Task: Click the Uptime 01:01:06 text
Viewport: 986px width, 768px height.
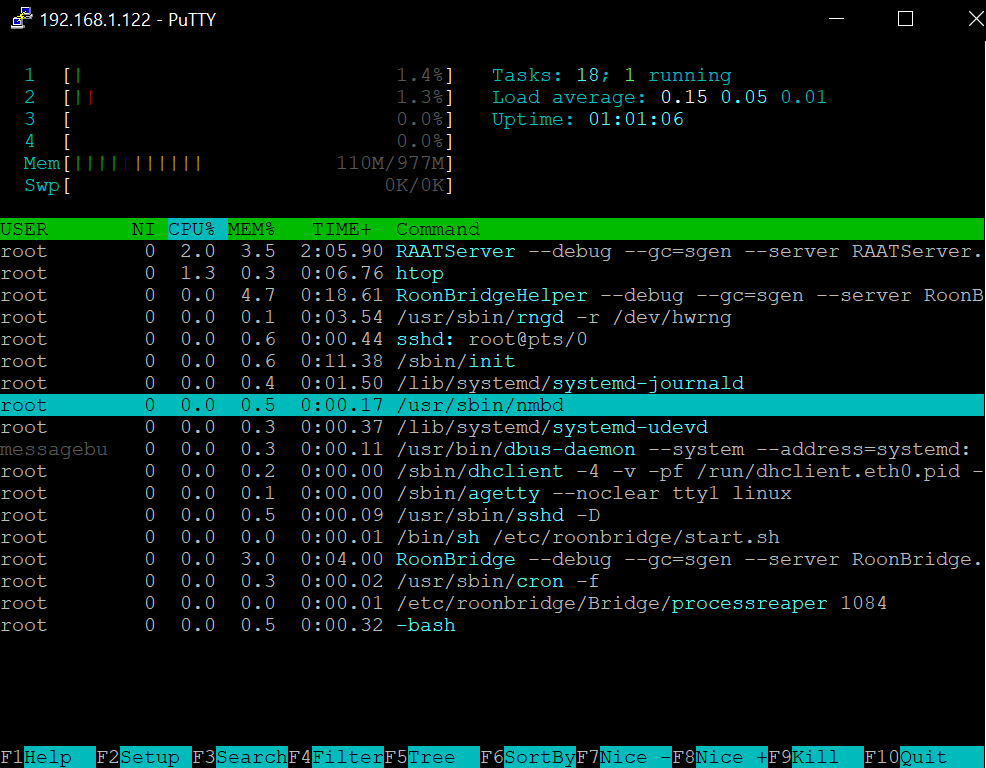Action: [587, 120]
